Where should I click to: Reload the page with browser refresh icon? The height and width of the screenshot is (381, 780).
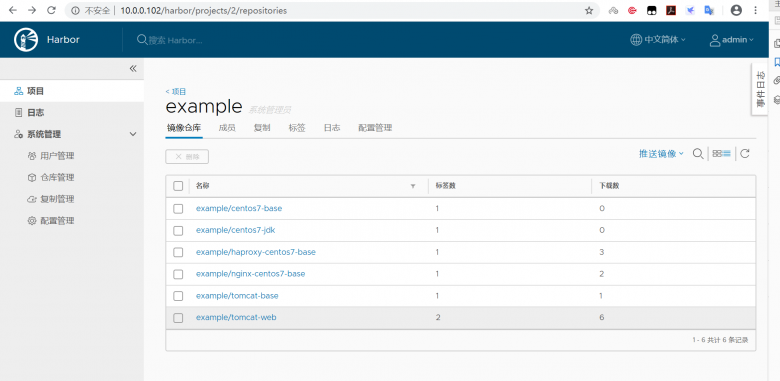click(x=51, y=10)
